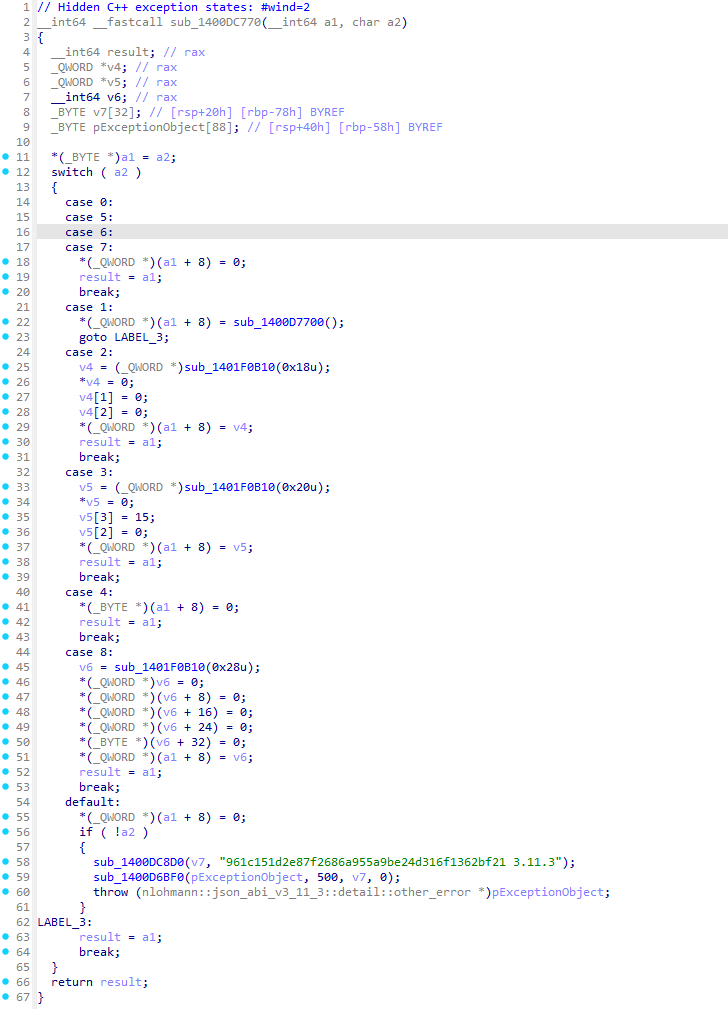The height and width of the screenshot is (1009, 728).
Task: Click the 'case 4:' label
Action: [x=89, y=592]
